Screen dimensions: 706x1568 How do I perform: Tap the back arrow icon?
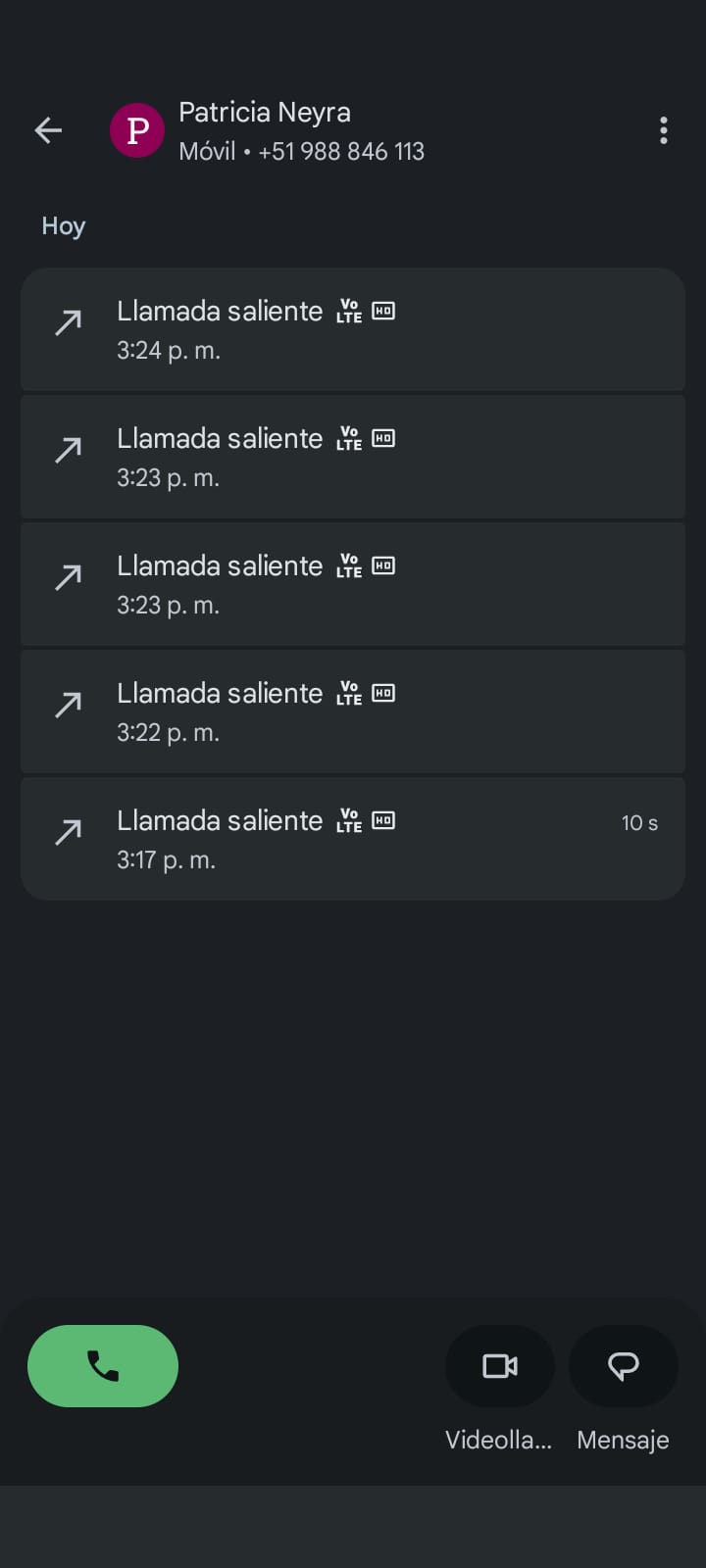(x=48, y=130)
